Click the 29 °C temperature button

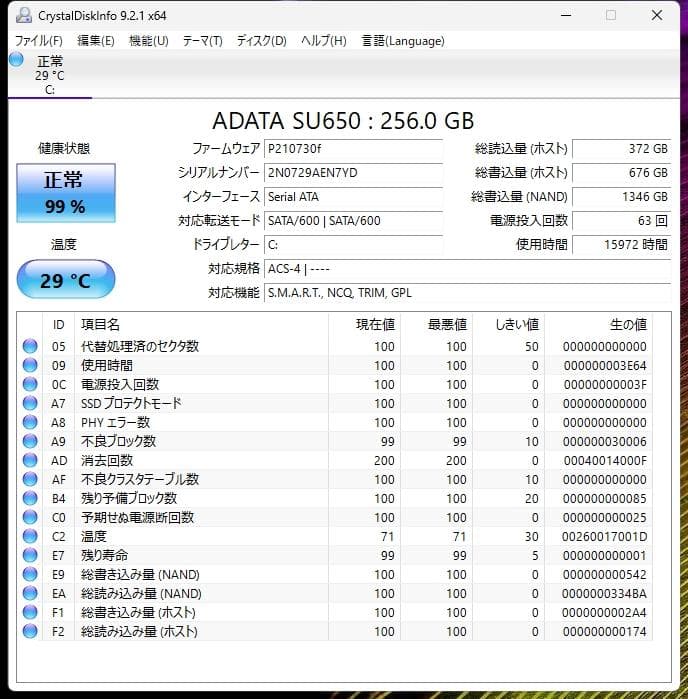(66, 280)
